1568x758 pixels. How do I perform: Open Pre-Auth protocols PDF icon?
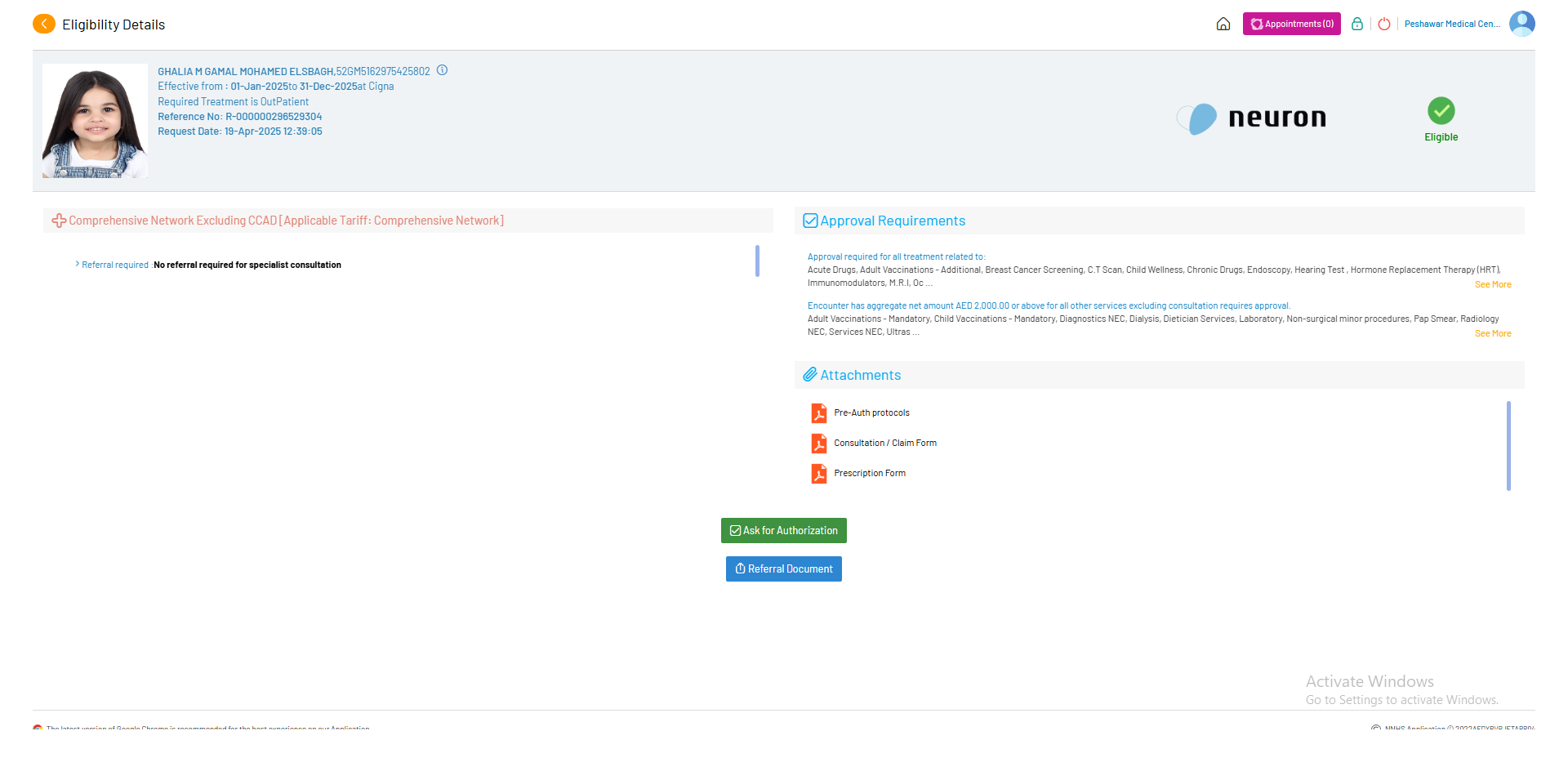(x=818, y=413)
